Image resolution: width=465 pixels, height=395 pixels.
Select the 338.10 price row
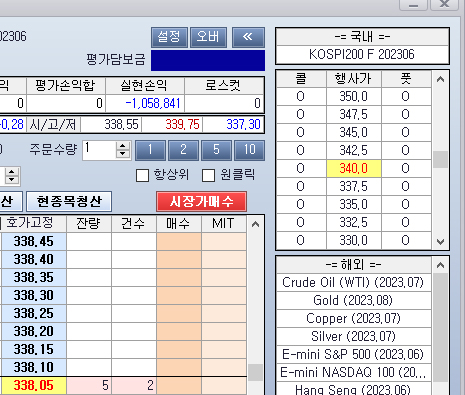pos(33,367)
